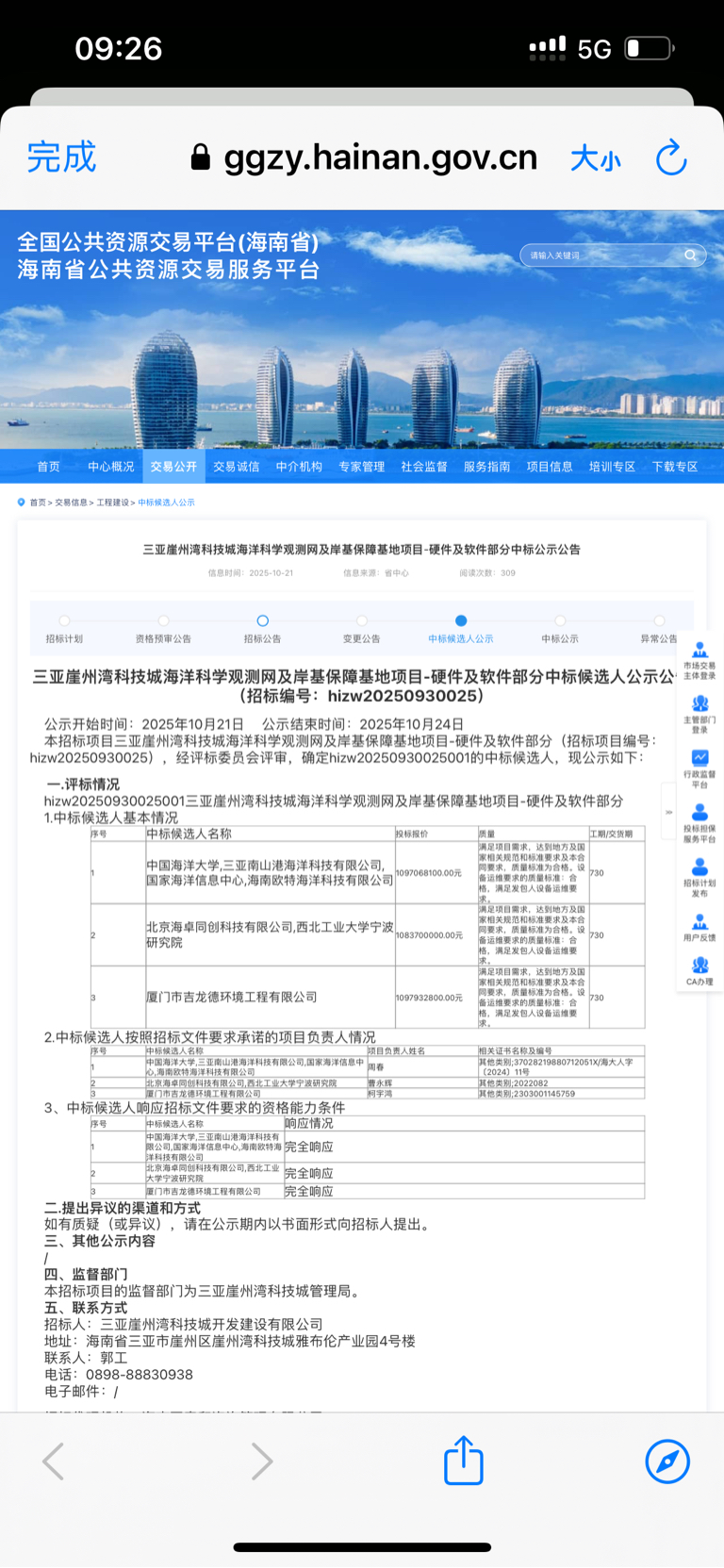Click the location pin breadcrumb icon
The height and width of the screenshot is (1568, 724).
pos(21,503)
